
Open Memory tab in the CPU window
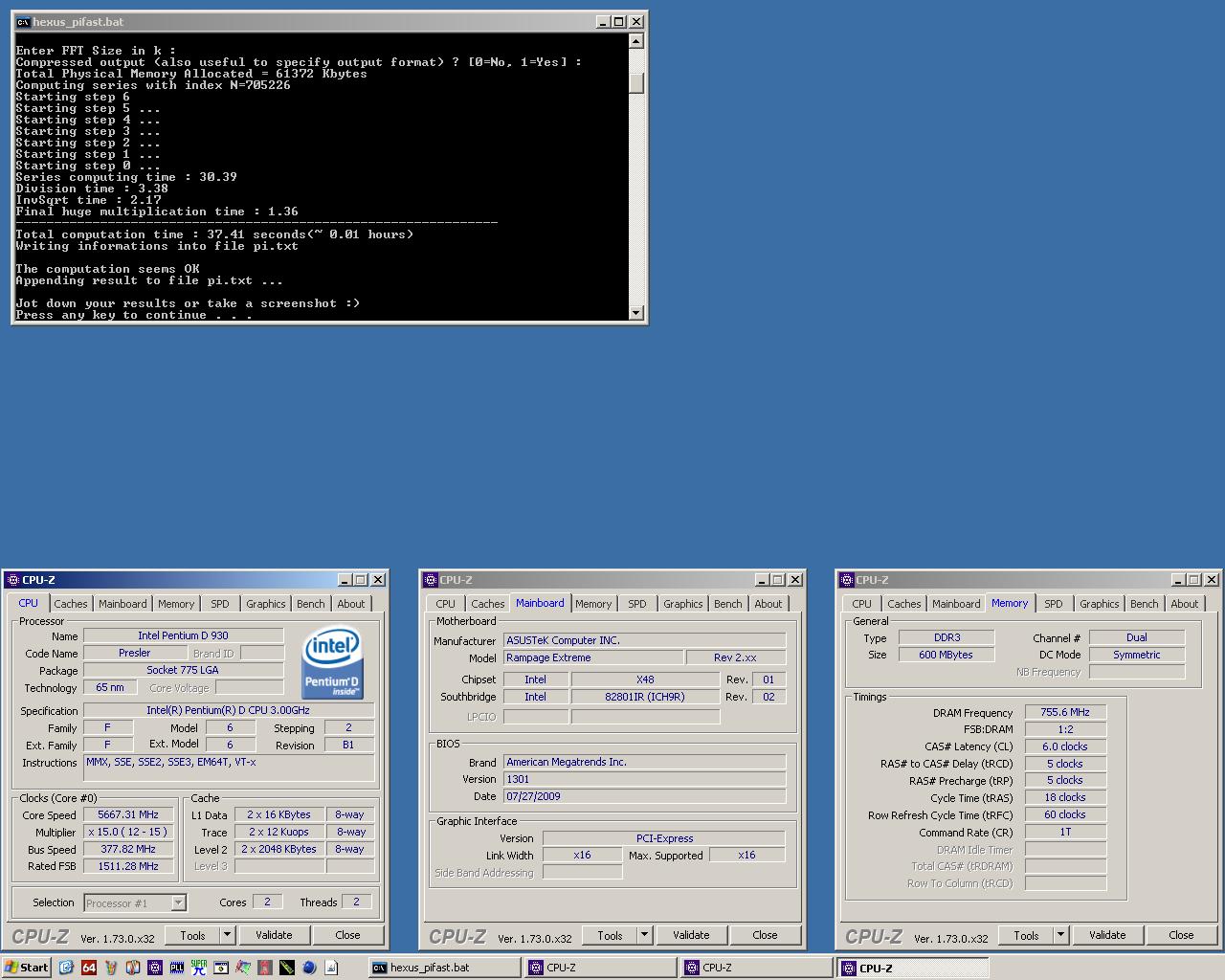[176, 604]
